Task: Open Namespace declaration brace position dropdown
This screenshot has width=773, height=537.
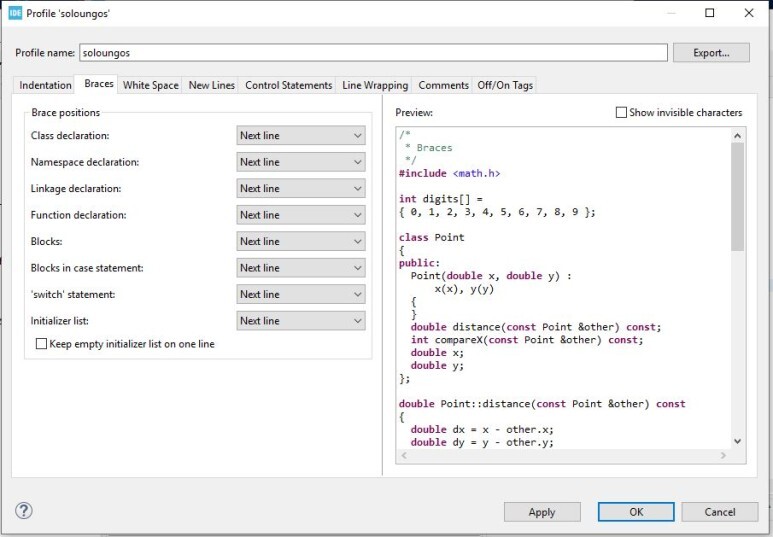Action: [301, 162]
